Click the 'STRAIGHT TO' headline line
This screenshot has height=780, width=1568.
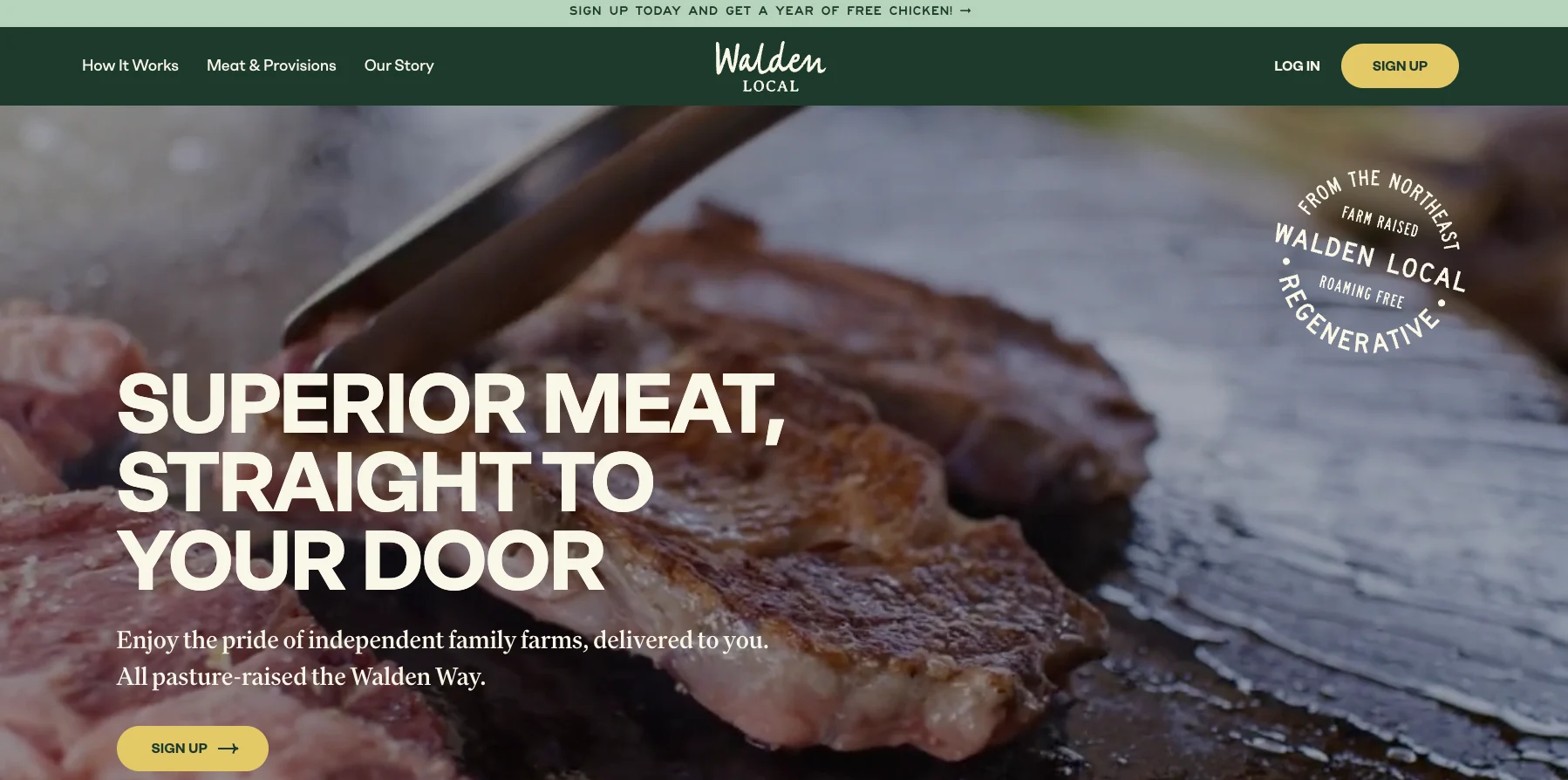pos(385,482)
